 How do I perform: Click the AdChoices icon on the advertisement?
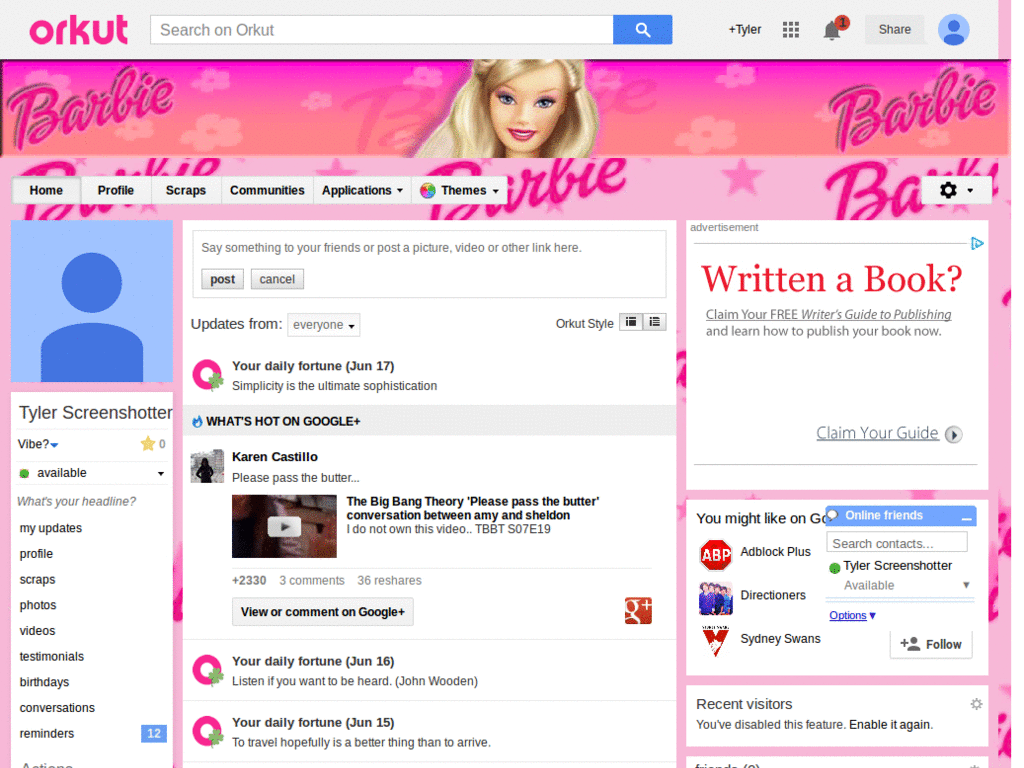976,244
